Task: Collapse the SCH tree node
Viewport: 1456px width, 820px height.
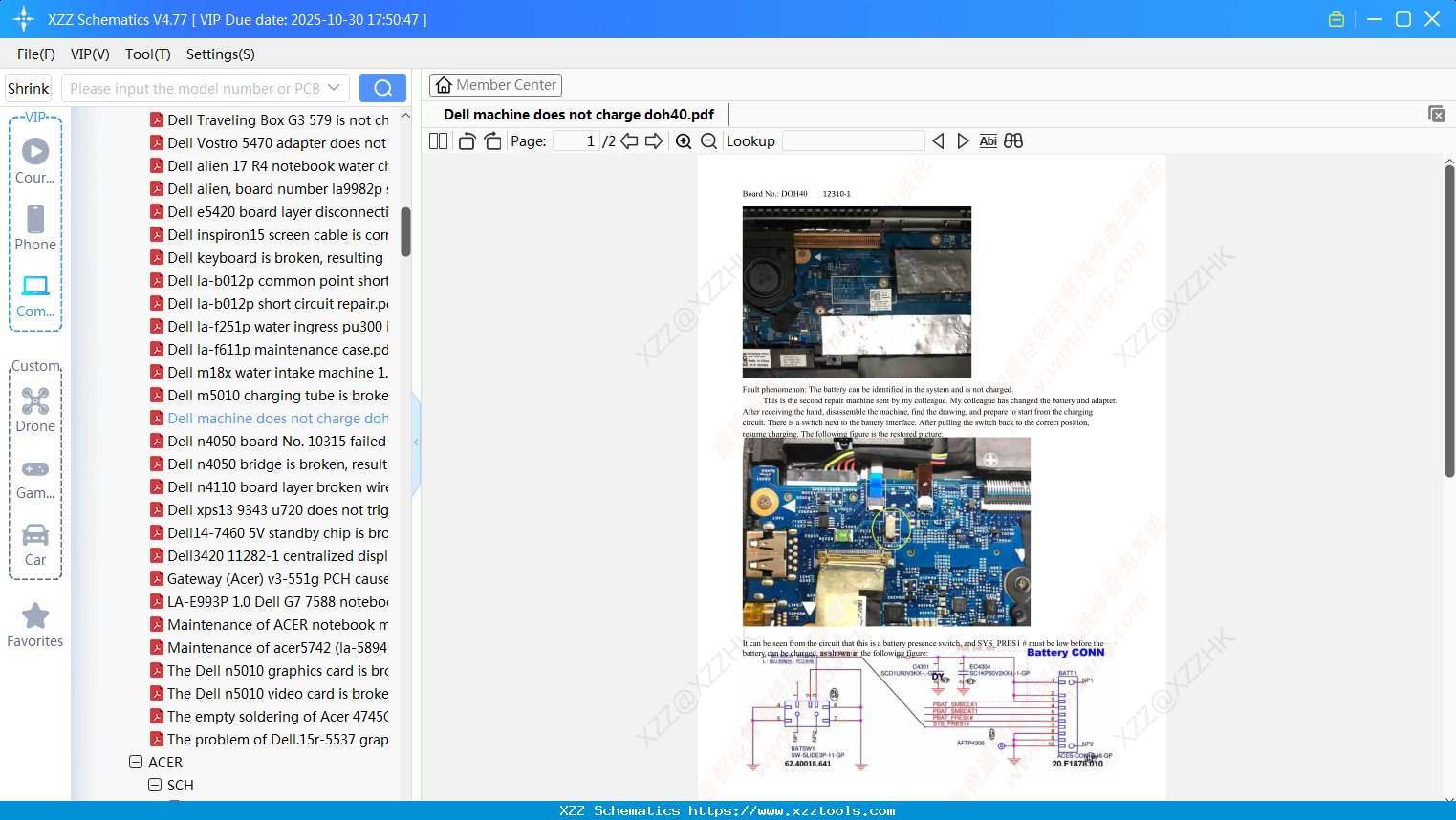Action: (155, 785)
